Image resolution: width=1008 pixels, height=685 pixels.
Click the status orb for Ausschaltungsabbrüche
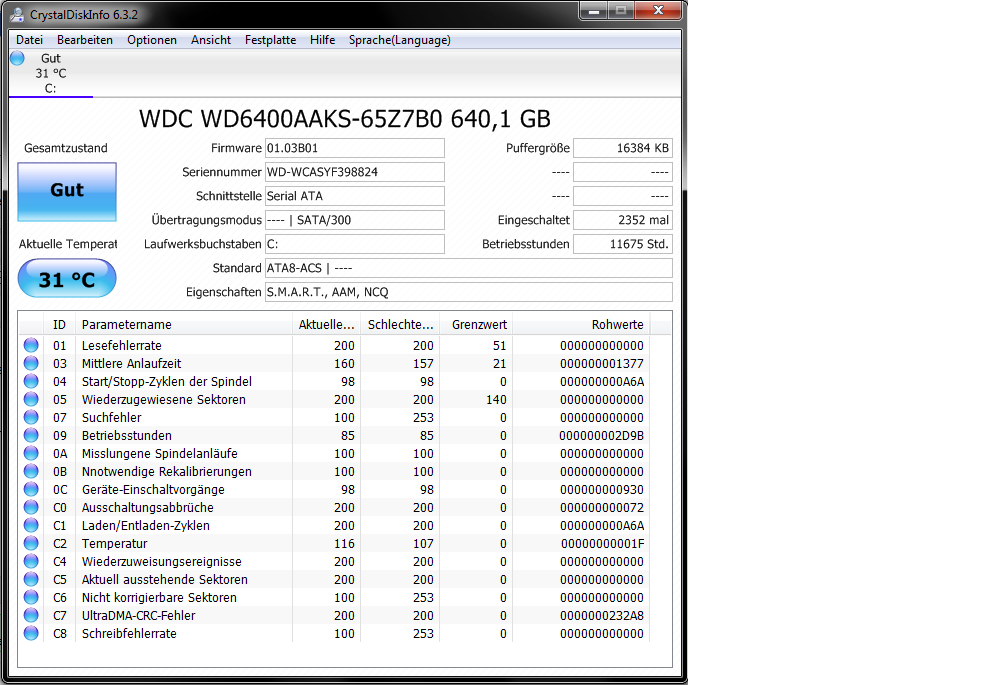click(31, 507)
